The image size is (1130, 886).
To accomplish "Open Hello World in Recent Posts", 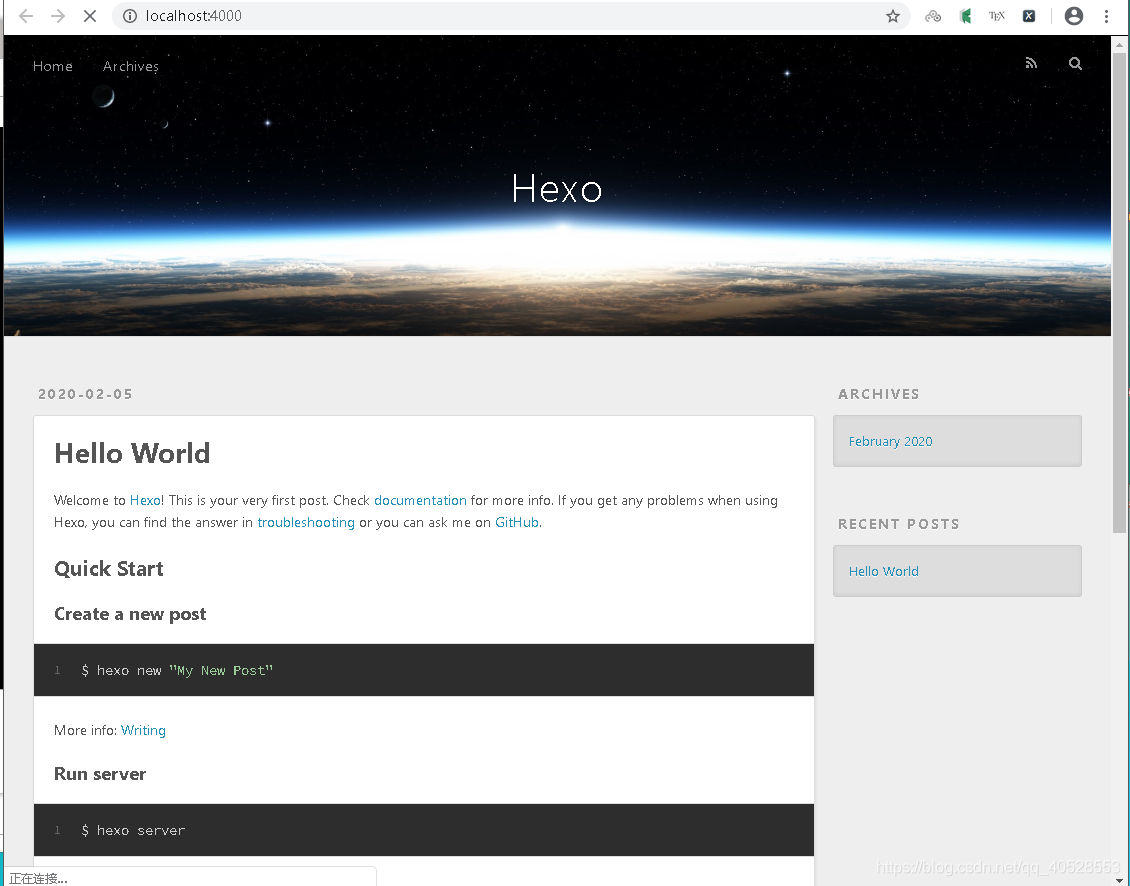I will 884,571.
